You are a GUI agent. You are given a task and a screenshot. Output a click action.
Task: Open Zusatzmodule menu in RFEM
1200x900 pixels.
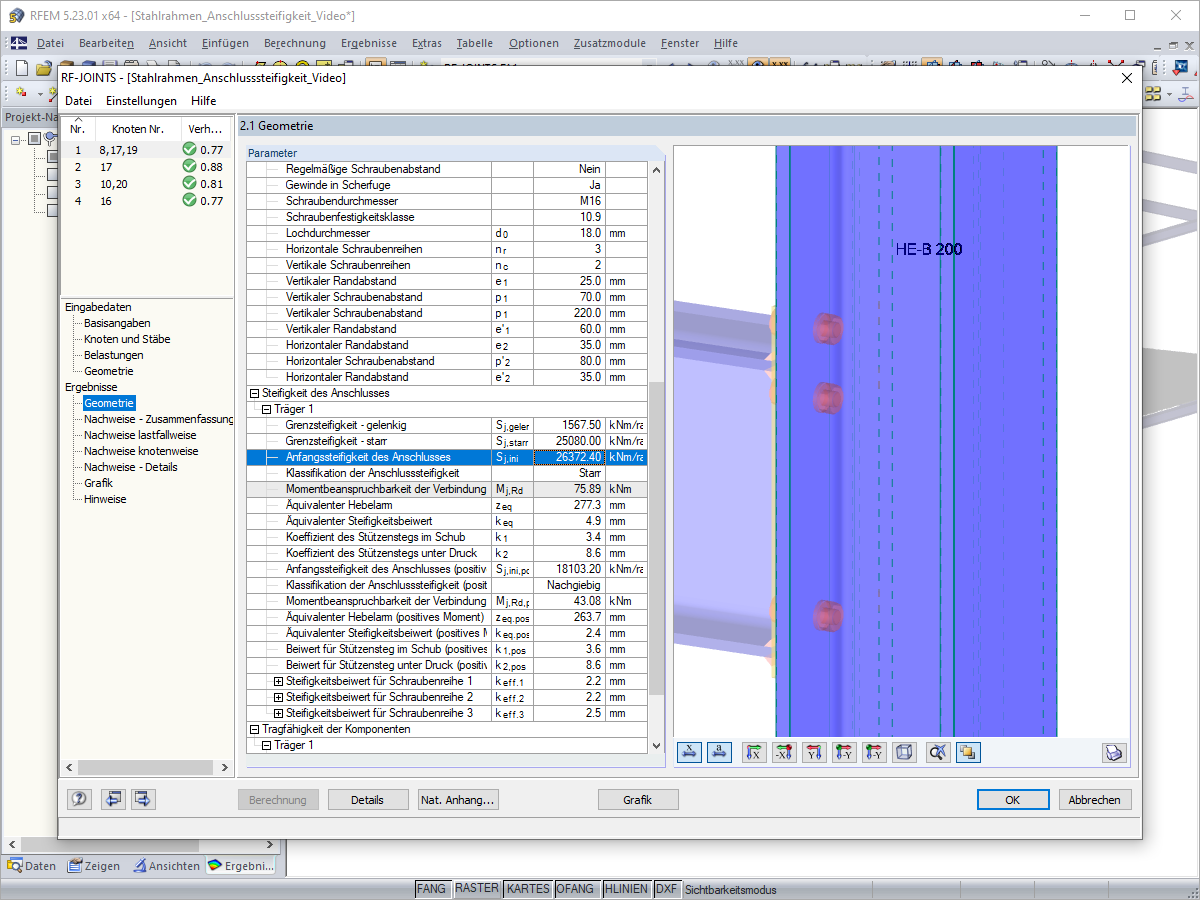tap(610, 43)
